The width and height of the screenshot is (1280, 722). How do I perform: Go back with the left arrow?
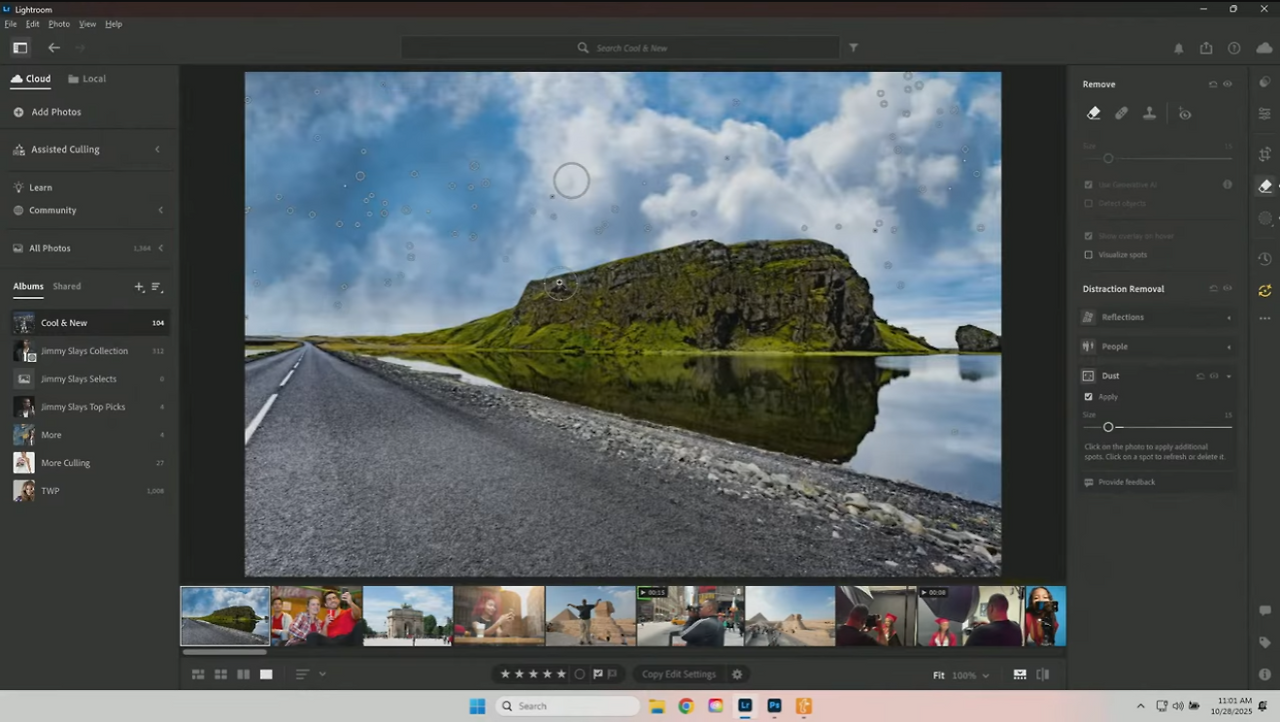tap(54, 47)
